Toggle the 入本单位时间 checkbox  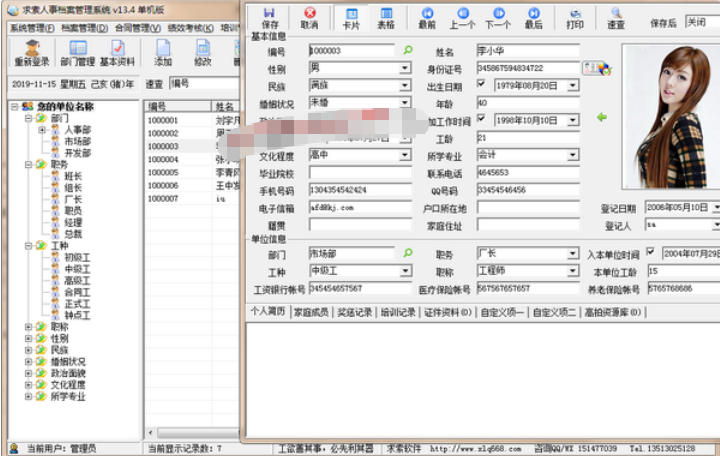tap(651, 253)
